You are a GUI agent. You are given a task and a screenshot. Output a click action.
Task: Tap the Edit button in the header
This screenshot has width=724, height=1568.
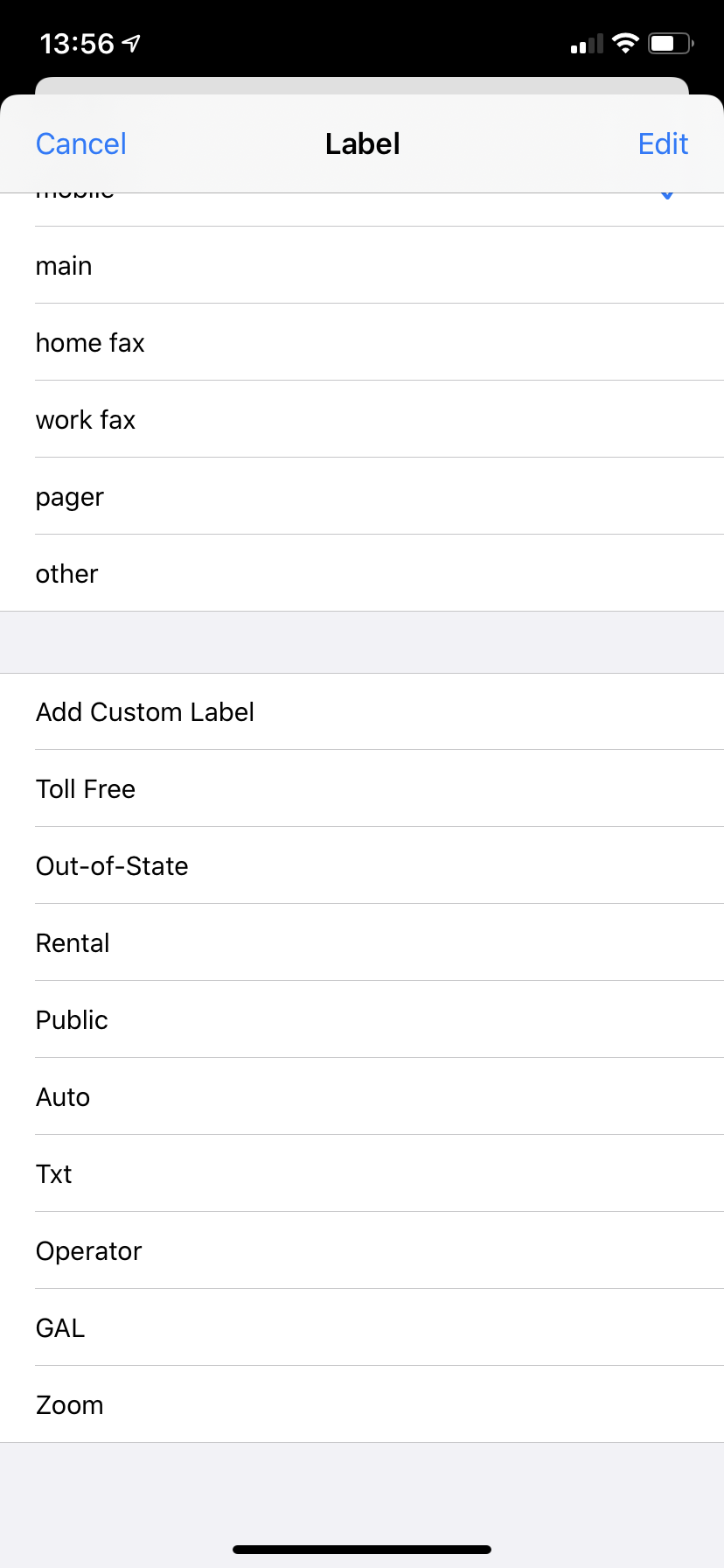coord(663,143)
